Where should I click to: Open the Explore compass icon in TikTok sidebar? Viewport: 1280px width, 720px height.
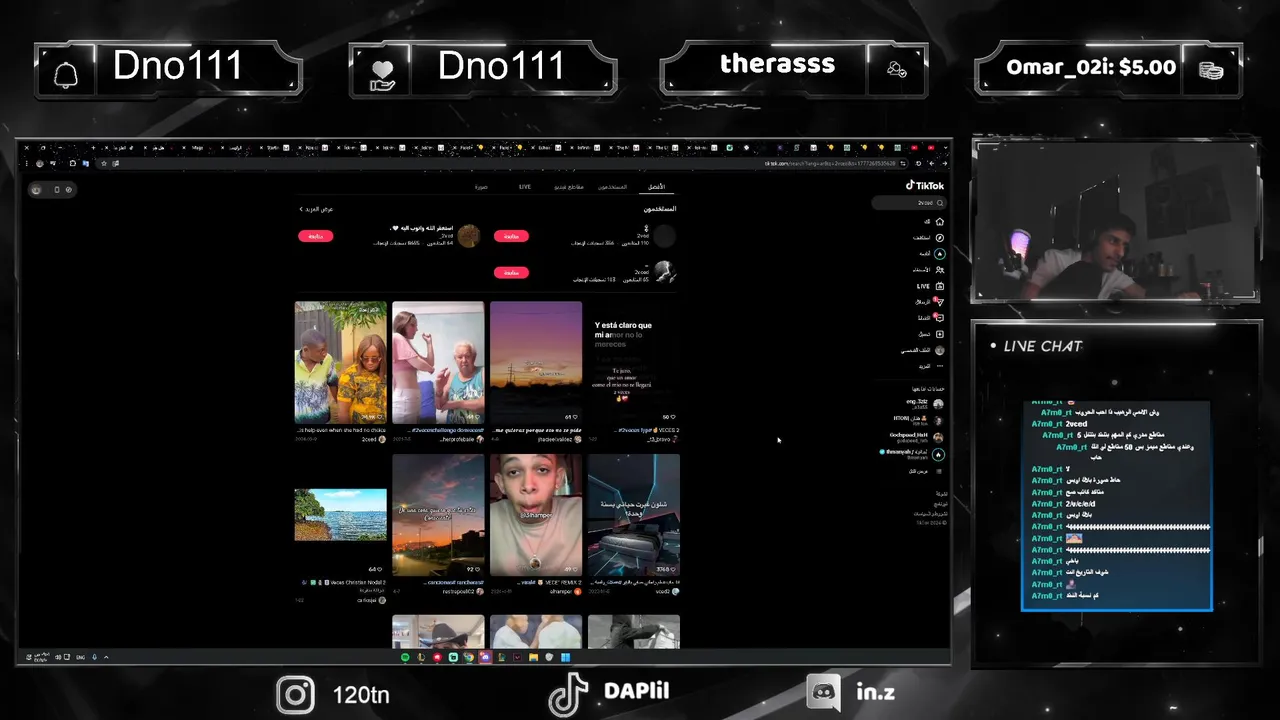point(939,237)
